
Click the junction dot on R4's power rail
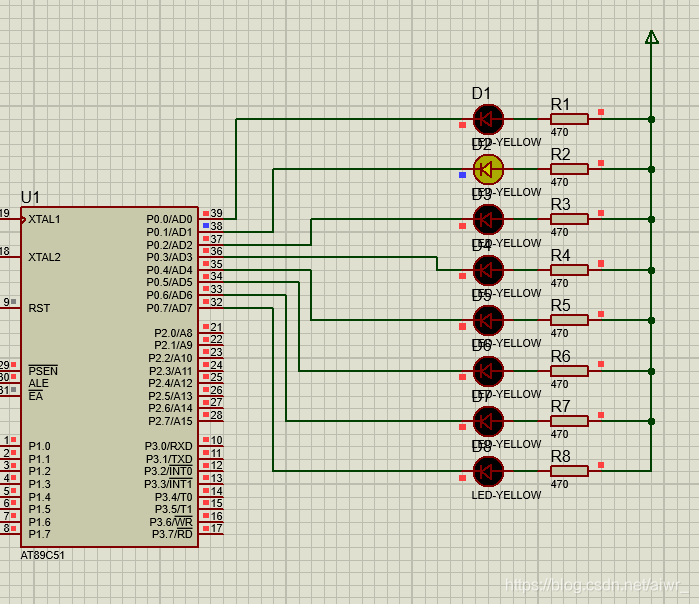click(651, 270)
